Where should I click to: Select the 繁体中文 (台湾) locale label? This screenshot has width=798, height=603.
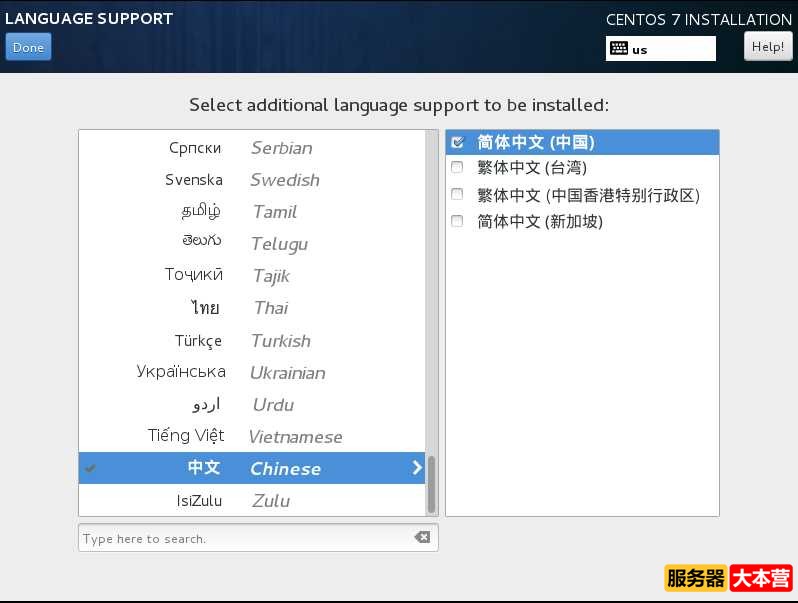[x=532, y=167]
